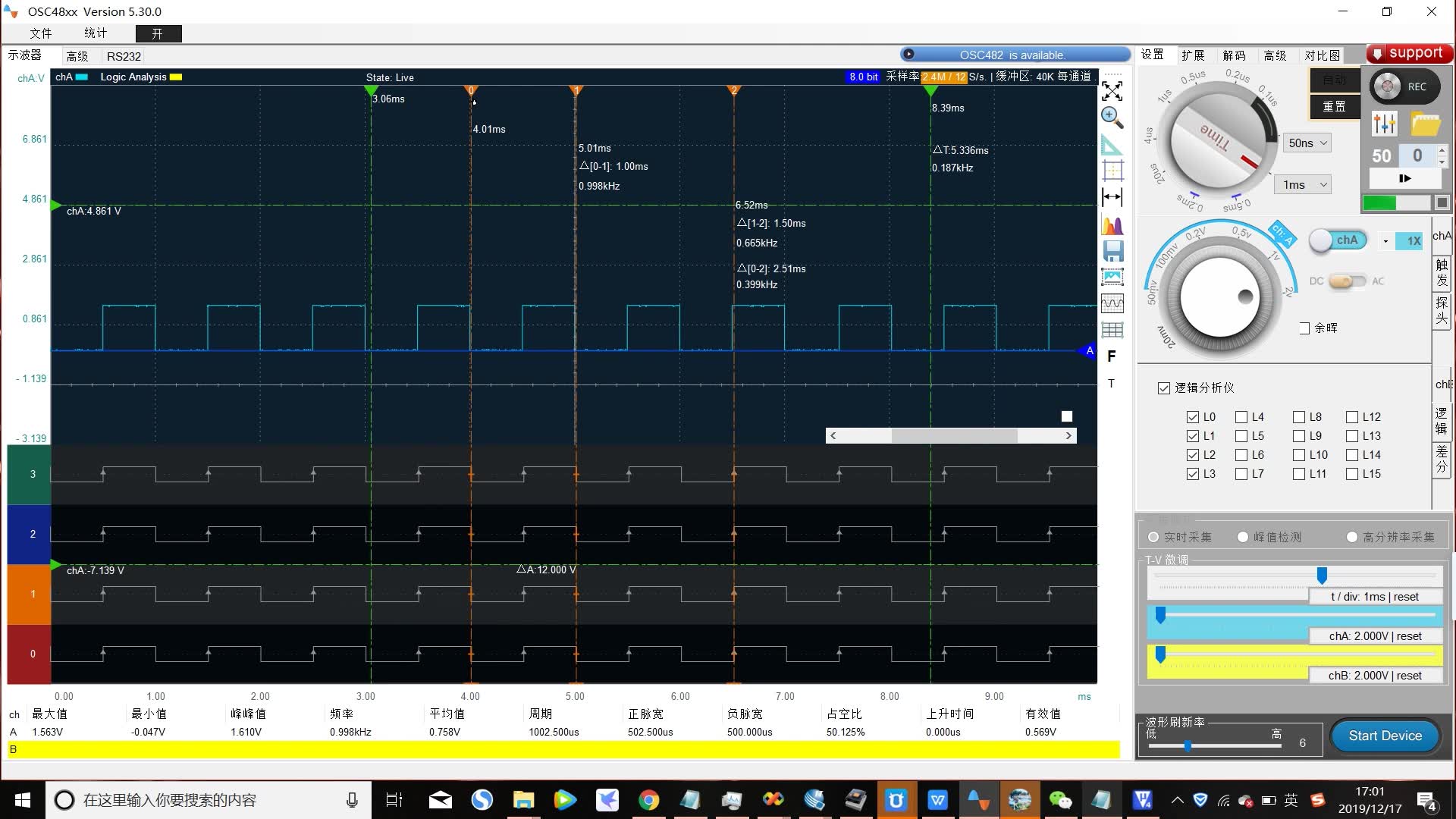Click the sine waveform display icon

point(1112,303)
